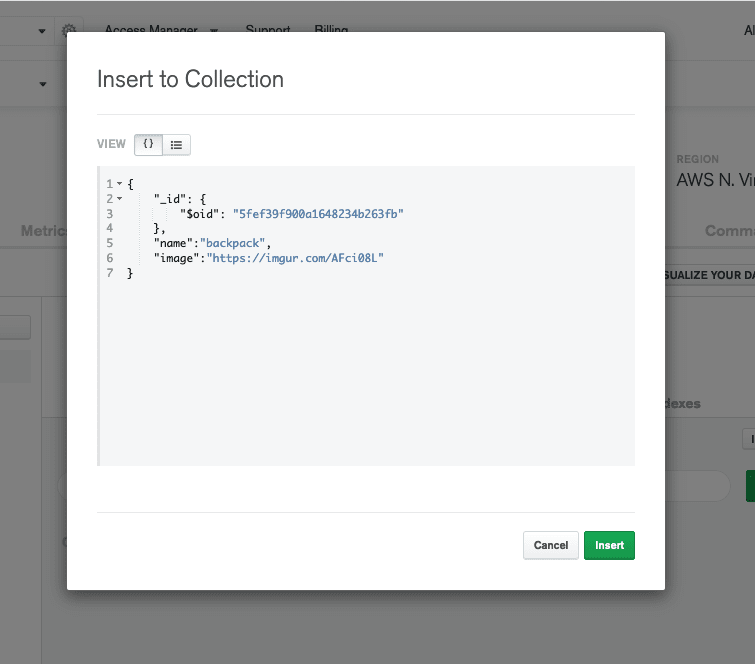Open settings gear in background page
Image resolution: width=755 pixels, height=664 pixels.
click(68, 30)
